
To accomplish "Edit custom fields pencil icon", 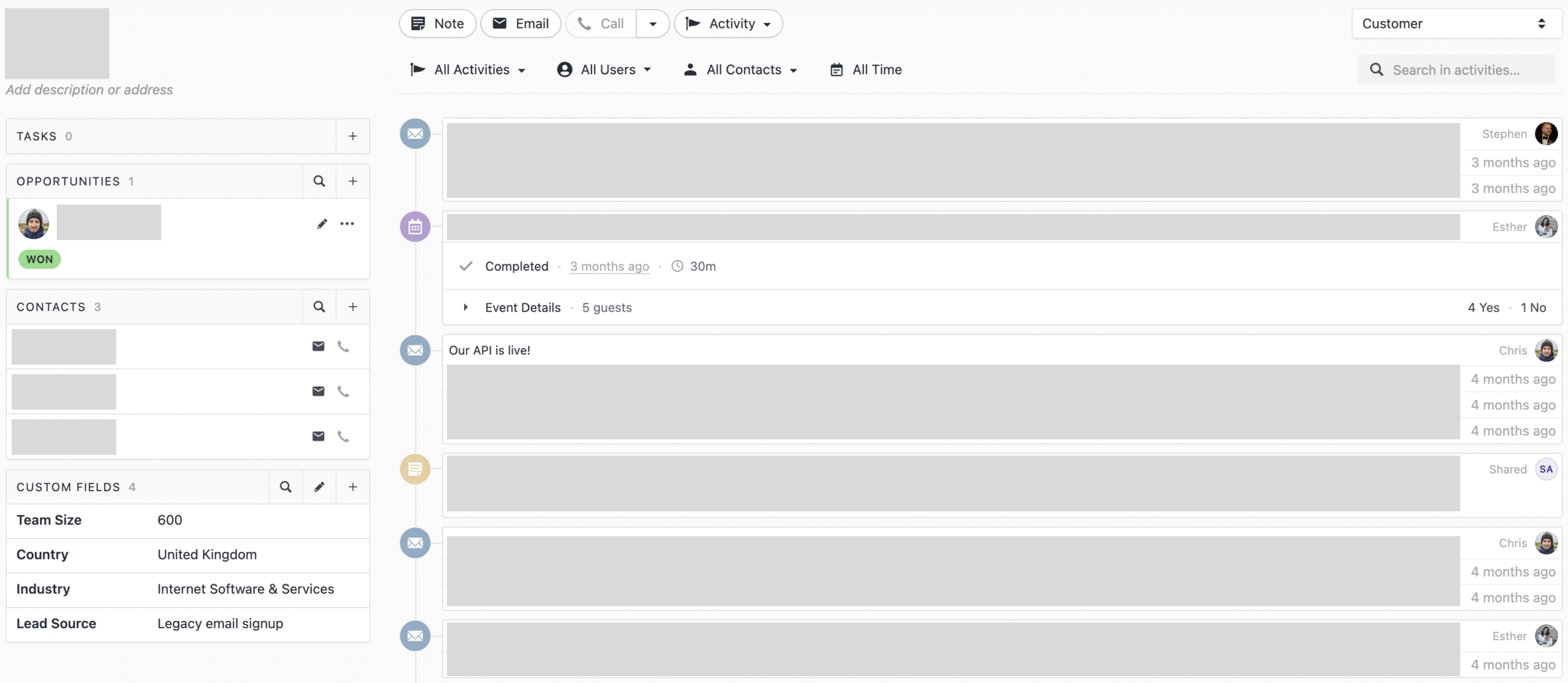I will pyautogui.click(x=319, y=486).
